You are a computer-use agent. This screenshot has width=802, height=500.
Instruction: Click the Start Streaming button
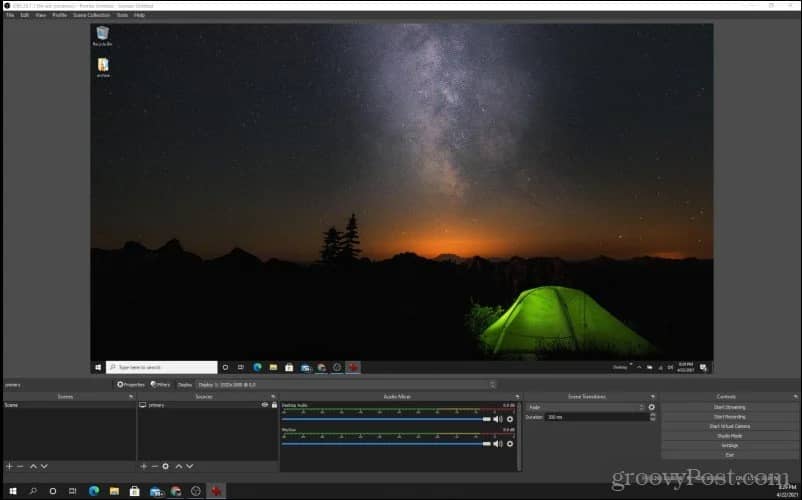(x=729, y=407)
